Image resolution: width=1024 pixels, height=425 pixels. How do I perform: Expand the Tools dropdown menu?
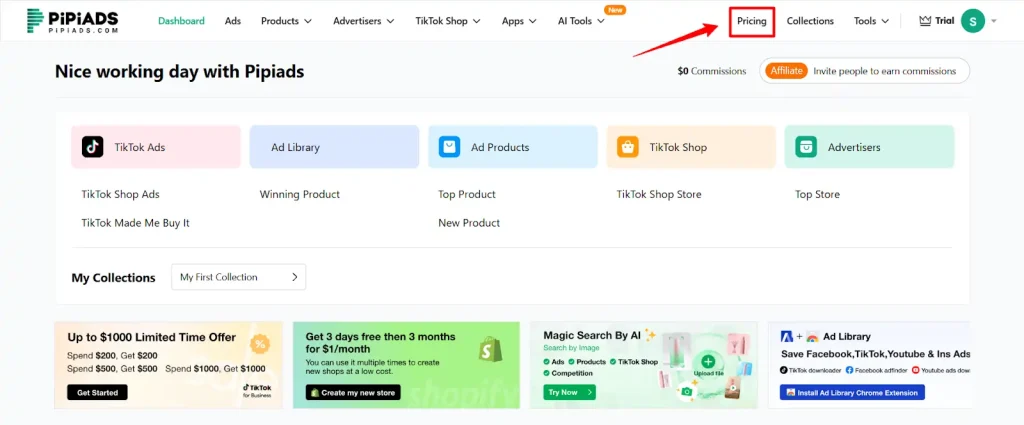(x=871, y=21)
